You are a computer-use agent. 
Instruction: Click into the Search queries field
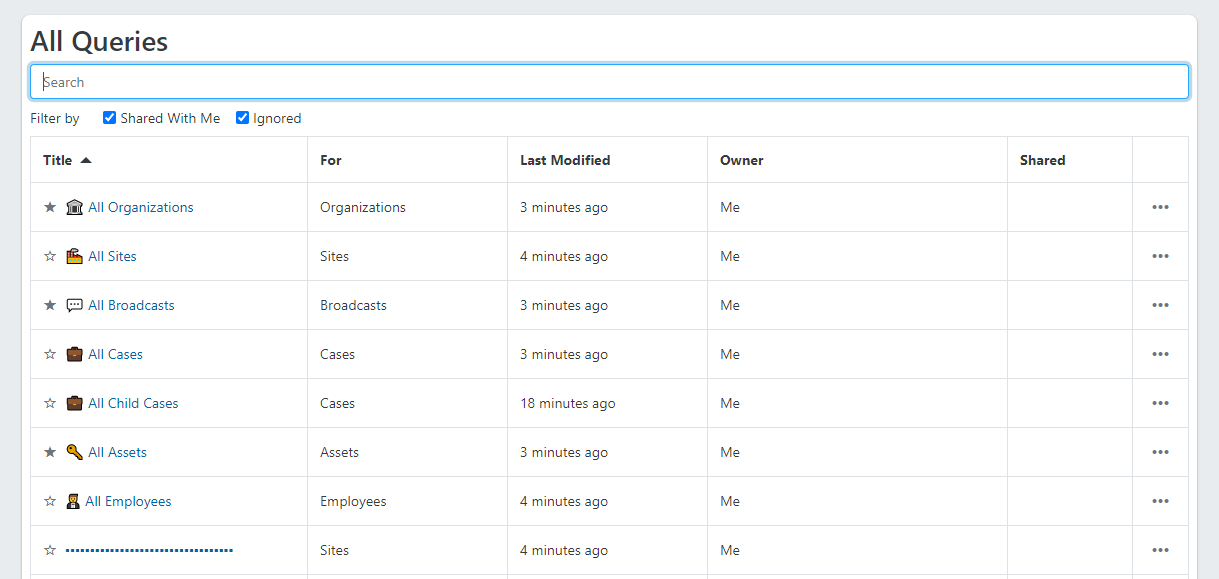tap(609, 82)
